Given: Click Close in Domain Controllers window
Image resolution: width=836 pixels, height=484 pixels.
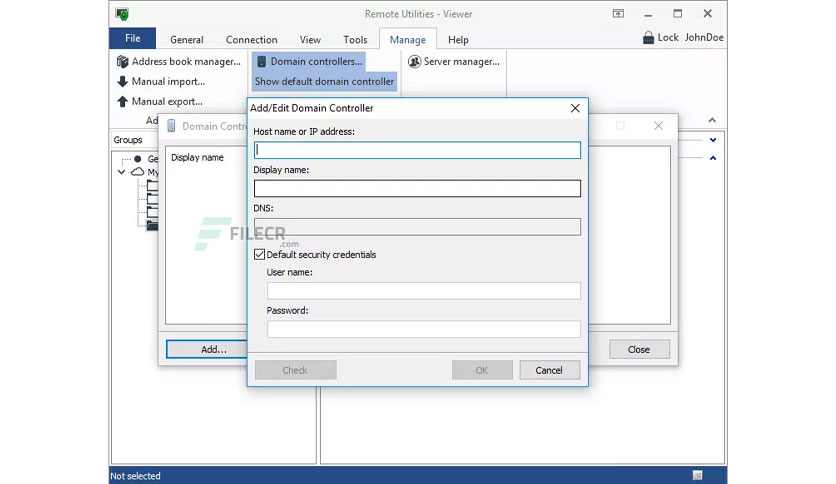Looking at the screenshot, I should pyautogui.click(x=639, y=349).
